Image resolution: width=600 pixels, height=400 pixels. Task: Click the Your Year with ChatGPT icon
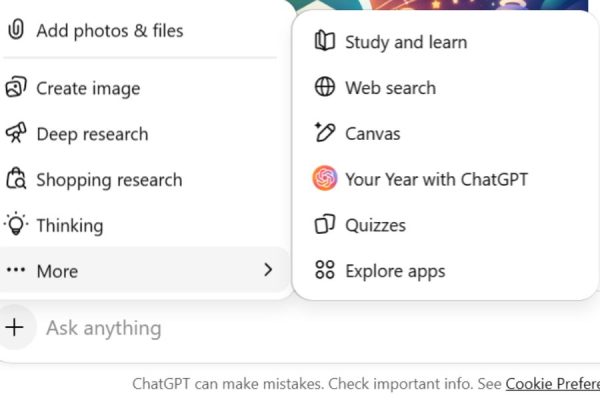click(324, 179)
